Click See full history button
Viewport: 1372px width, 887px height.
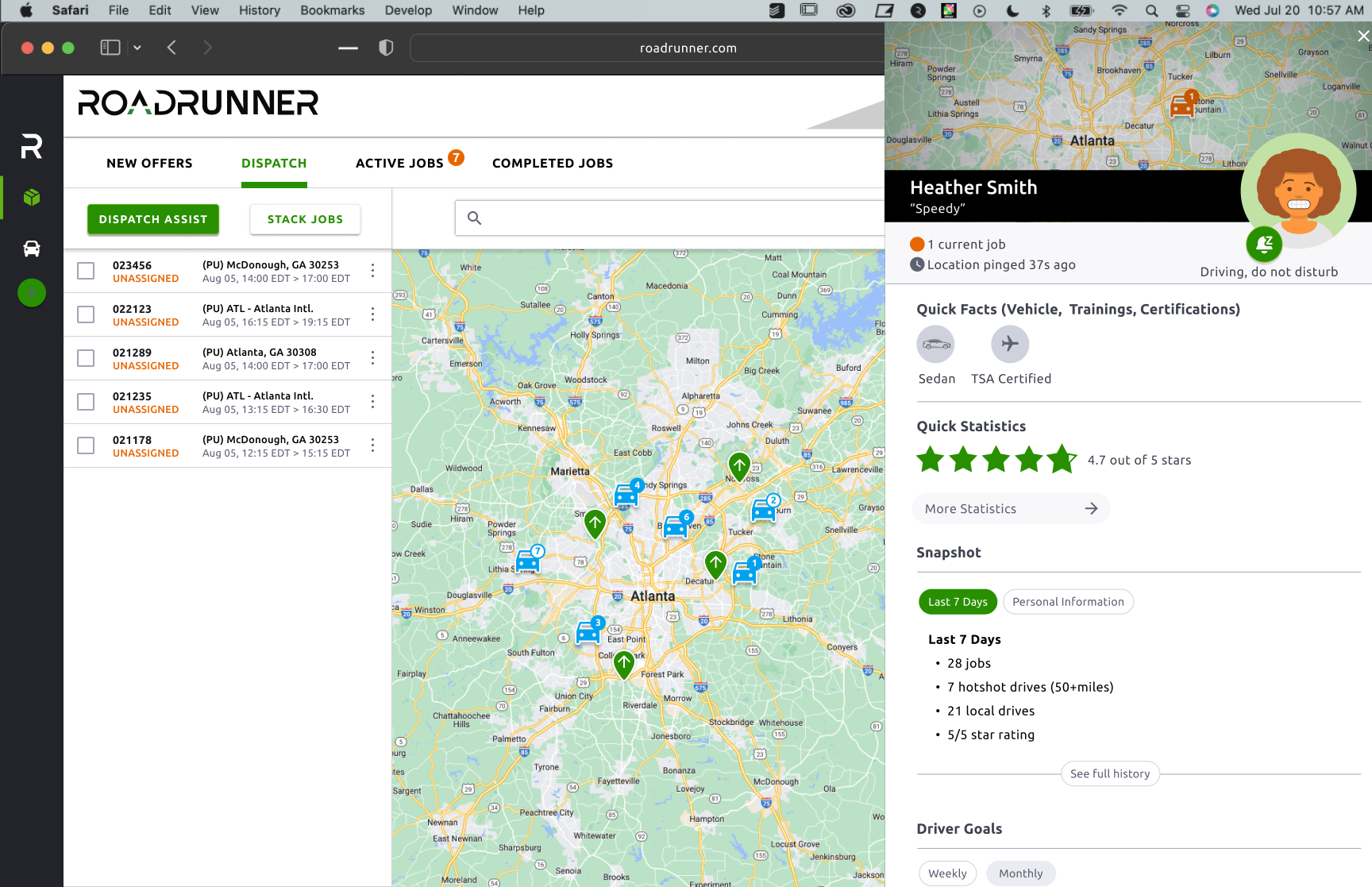[1110, 773]
